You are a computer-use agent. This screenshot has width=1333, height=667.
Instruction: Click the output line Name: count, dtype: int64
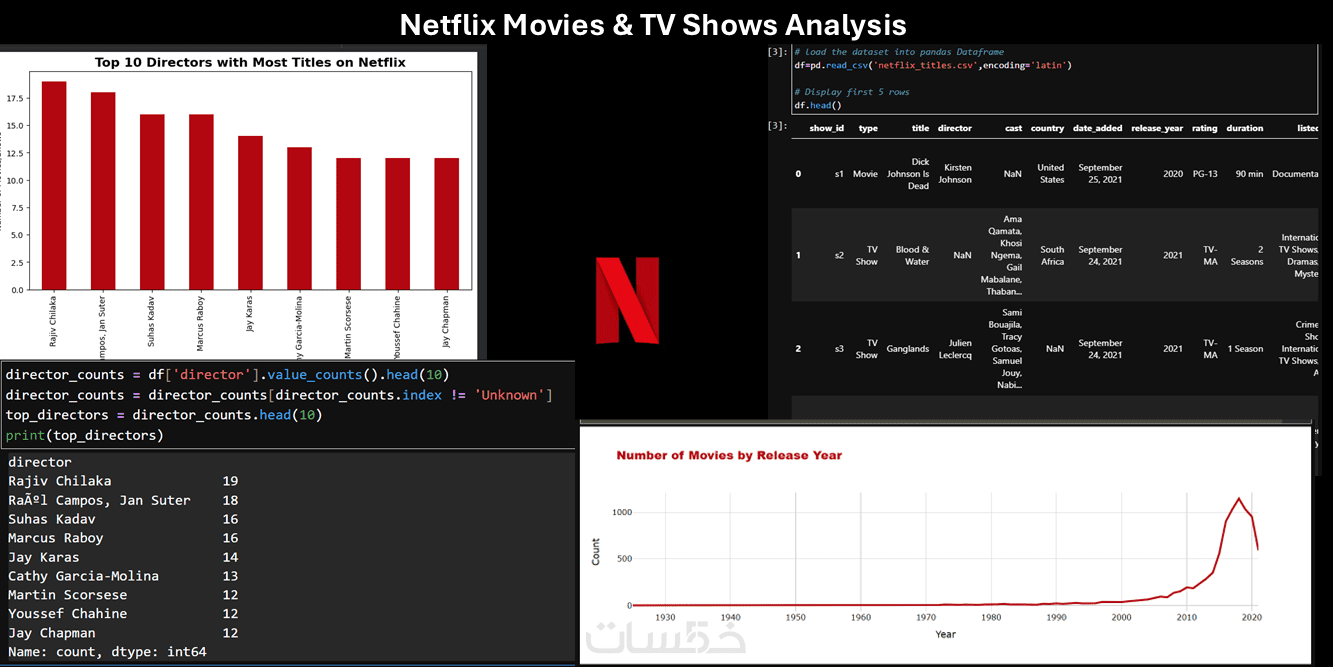point(107,652)
